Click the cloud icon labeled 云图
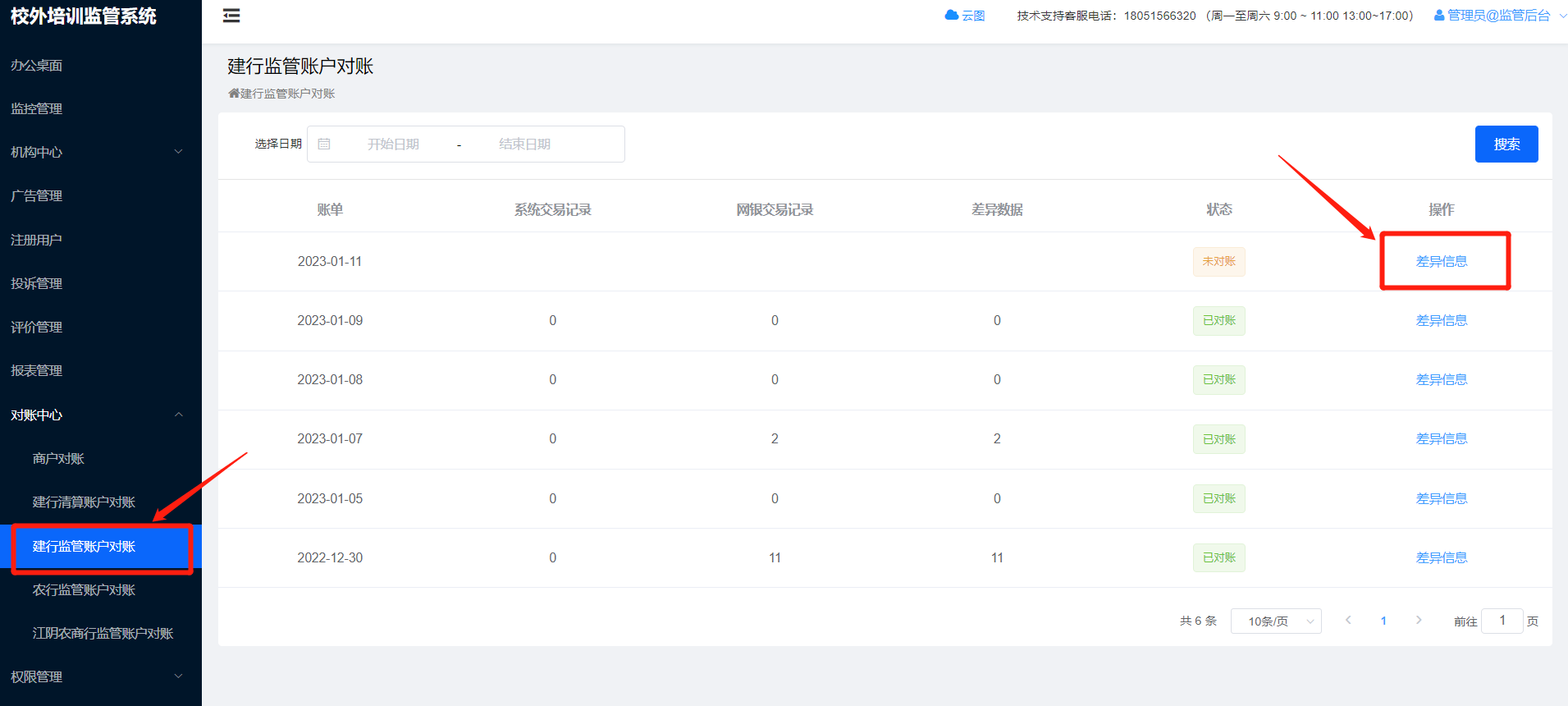This screenshot has width=1568, height=706. click(x=952, y=16)
